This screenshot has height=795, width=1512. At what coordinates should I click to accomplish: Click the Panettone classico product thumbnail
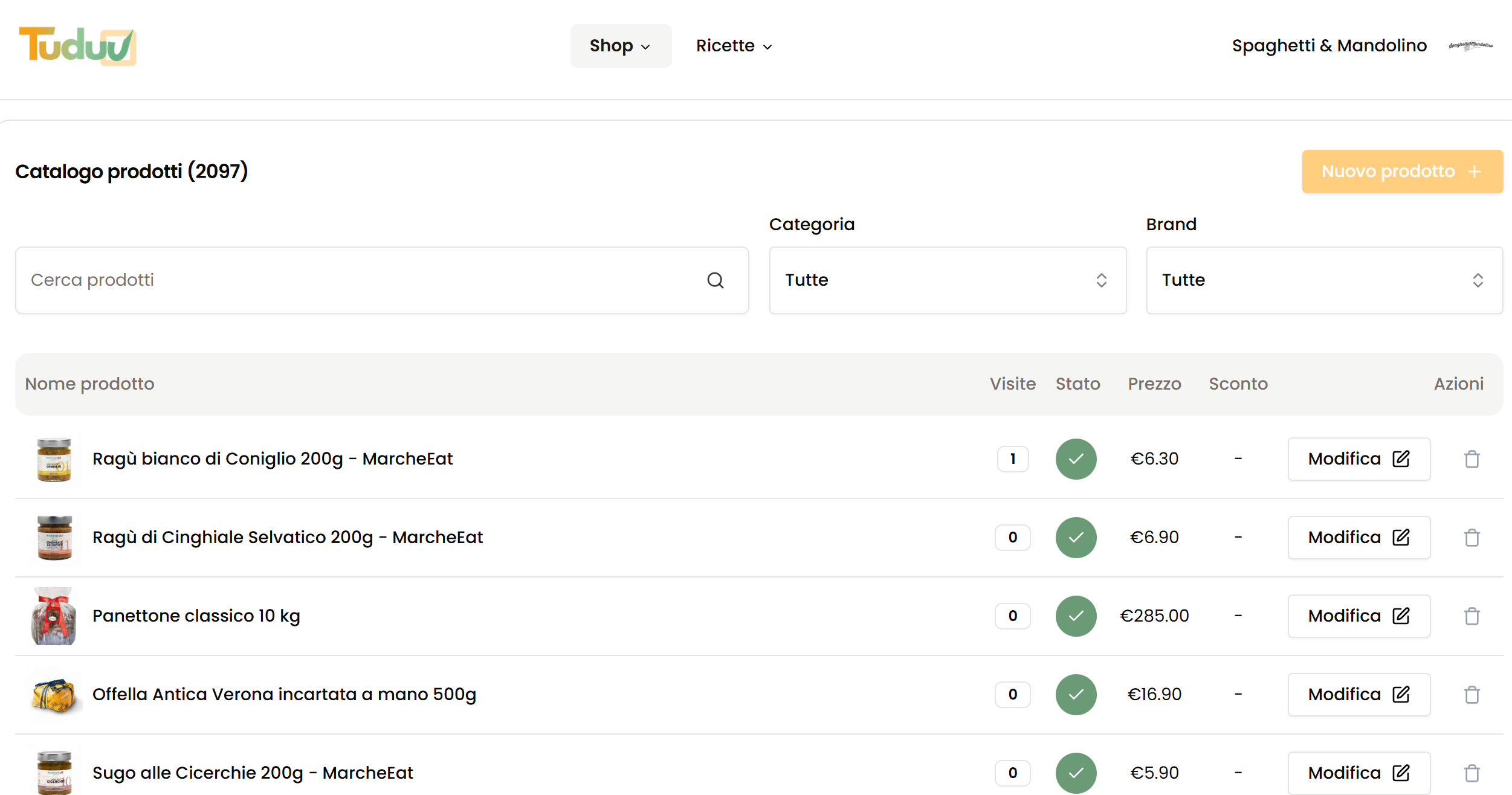pyautogui.click(x=54, y=616)
